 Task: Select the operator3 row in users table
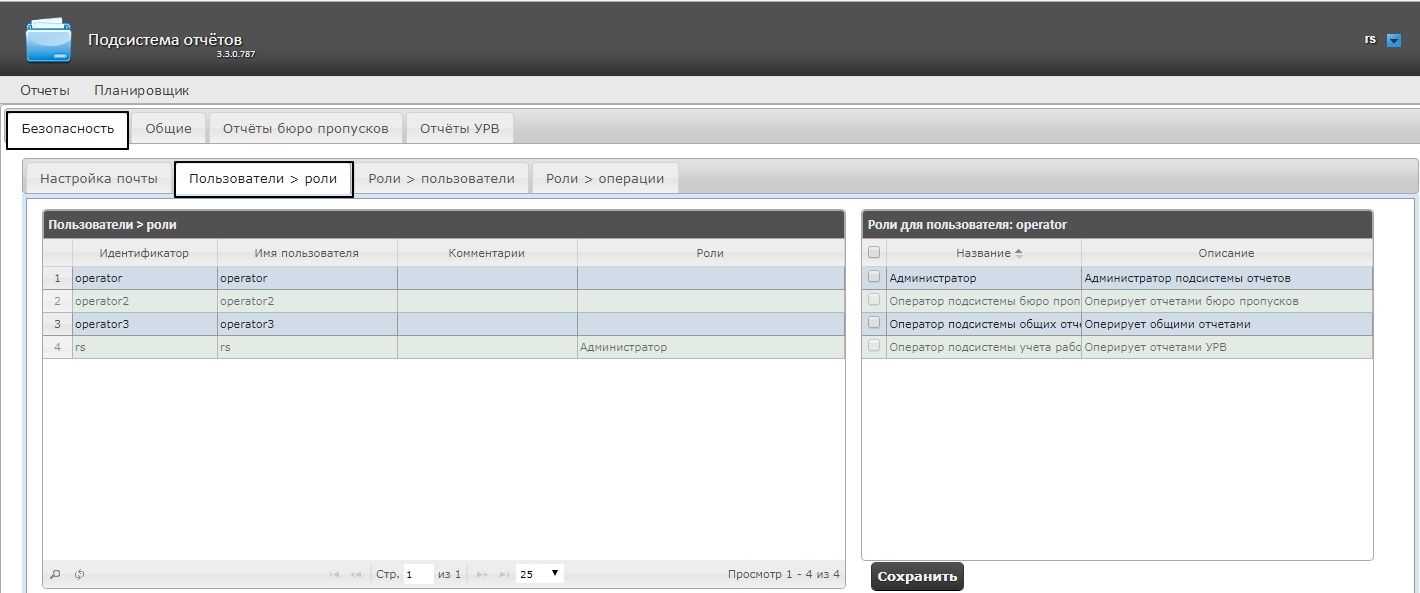coord(443,324)
